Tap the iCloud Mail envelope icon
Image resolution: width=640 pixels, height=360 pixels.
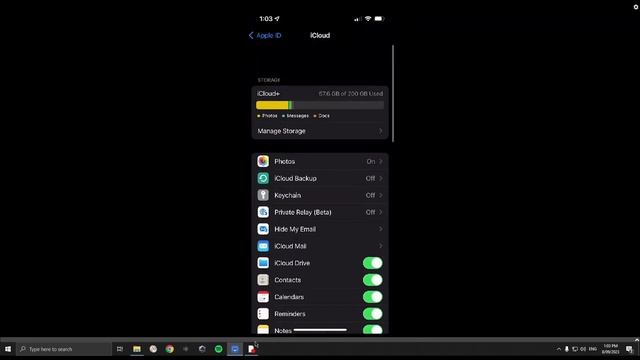tap(263, 246)
